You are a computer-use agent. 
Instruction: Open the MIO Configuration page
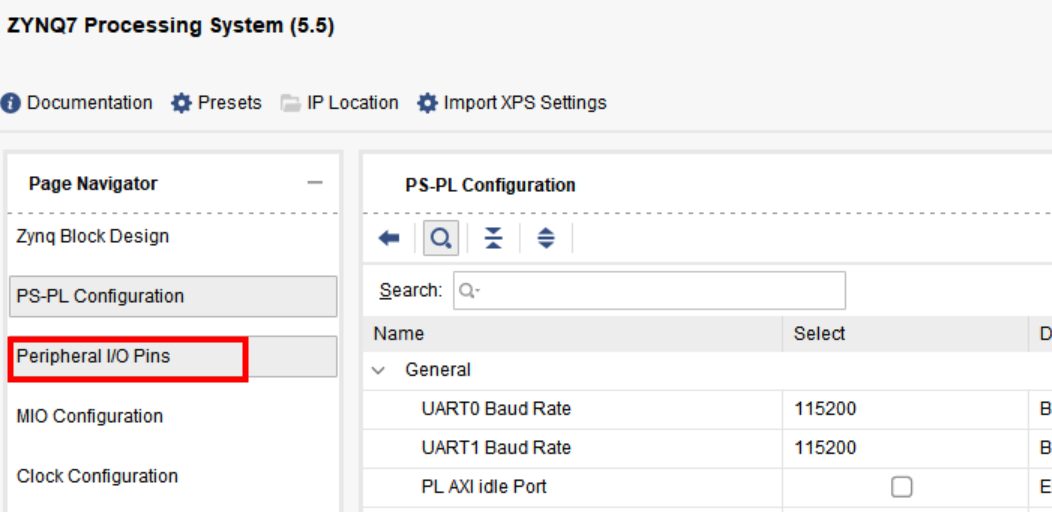click(89, 417)
